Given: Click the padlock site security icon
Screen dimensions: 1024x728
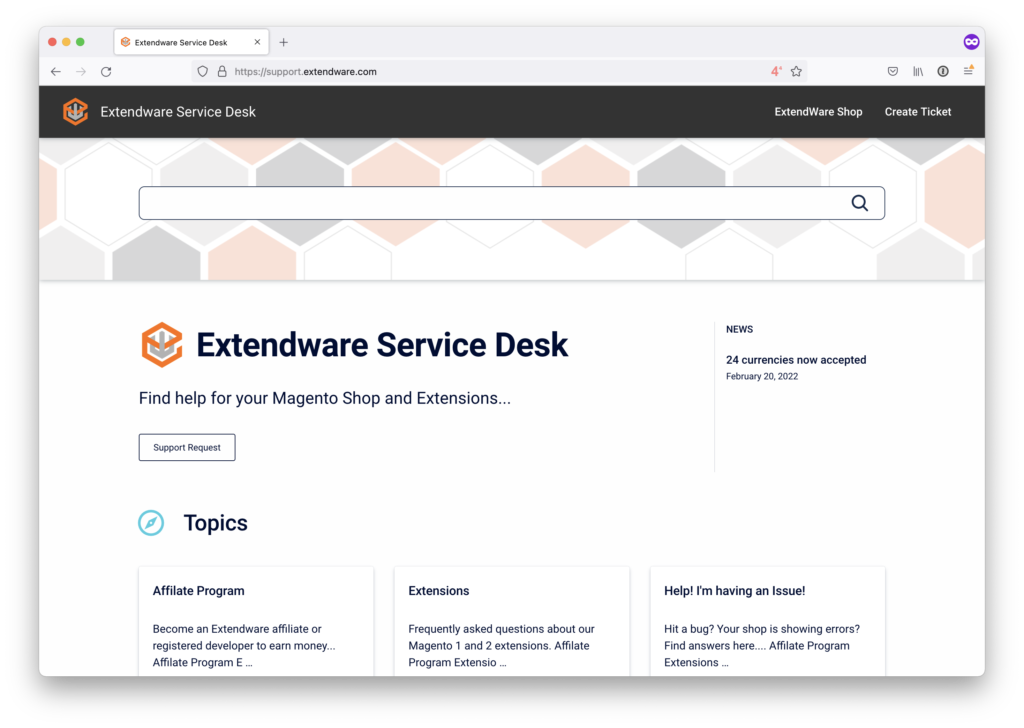Looking at the screenshot, I should [222, 72].
